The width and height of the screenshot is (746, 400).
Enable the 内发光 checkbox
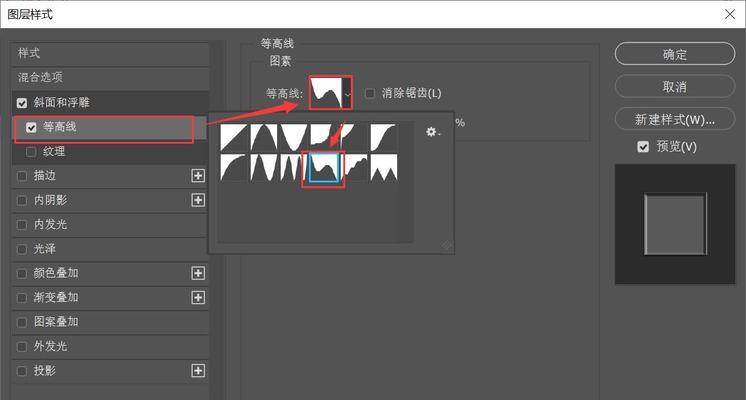pyautogui.click(x=22, y=224)
